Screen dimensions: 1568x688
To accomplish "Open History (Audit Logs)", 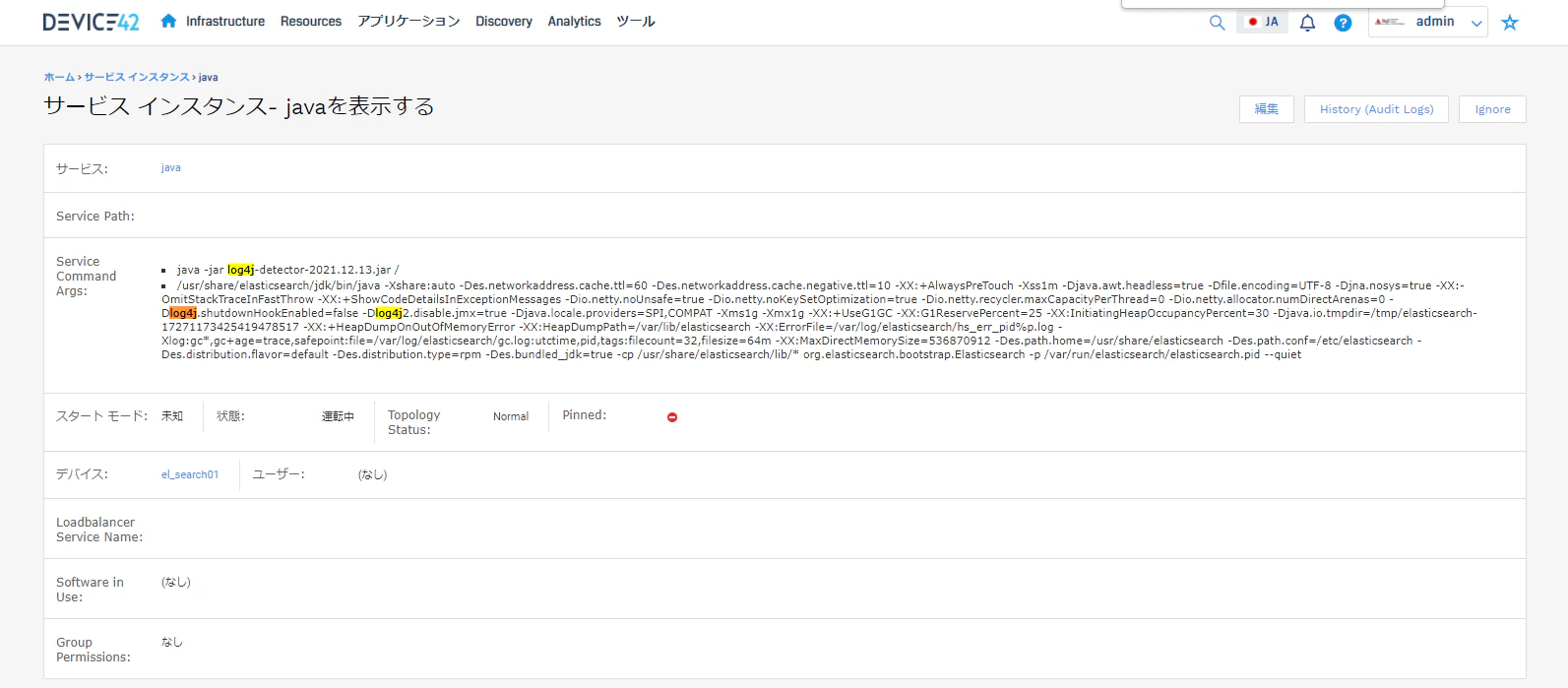I will coord(1376,109).
